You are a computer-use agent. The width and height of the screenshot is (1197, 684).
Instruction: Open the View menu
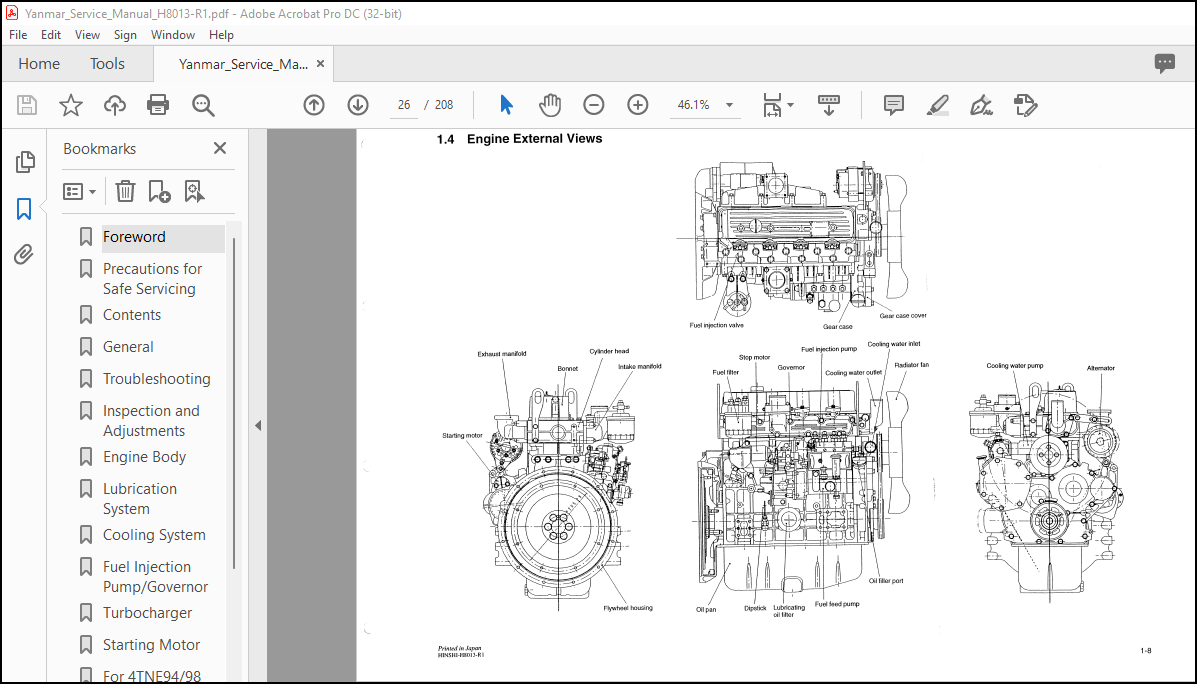[x=87, y=34]
